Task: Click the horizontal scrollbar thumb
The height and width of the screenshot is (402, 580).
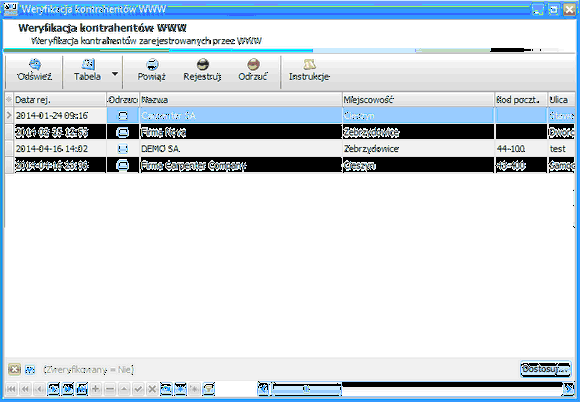Action: pyautogui.click(x=306, y=389)
